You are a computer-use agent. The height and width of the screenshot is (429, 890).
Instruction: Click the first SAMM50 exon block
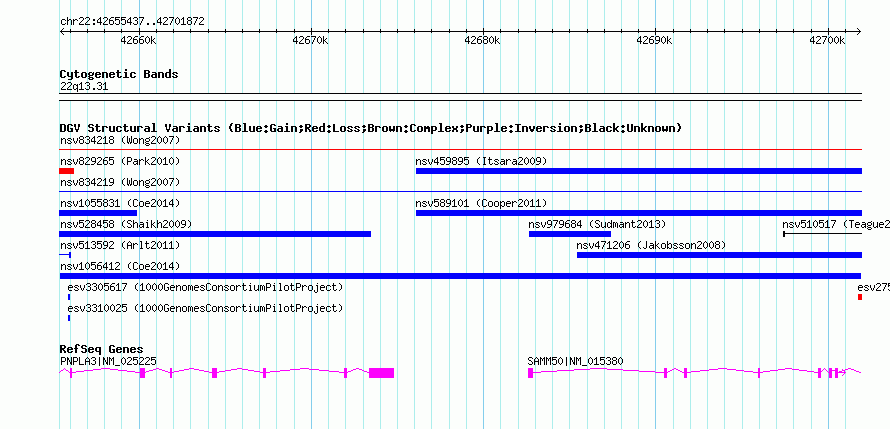click(x=531, y=373)
